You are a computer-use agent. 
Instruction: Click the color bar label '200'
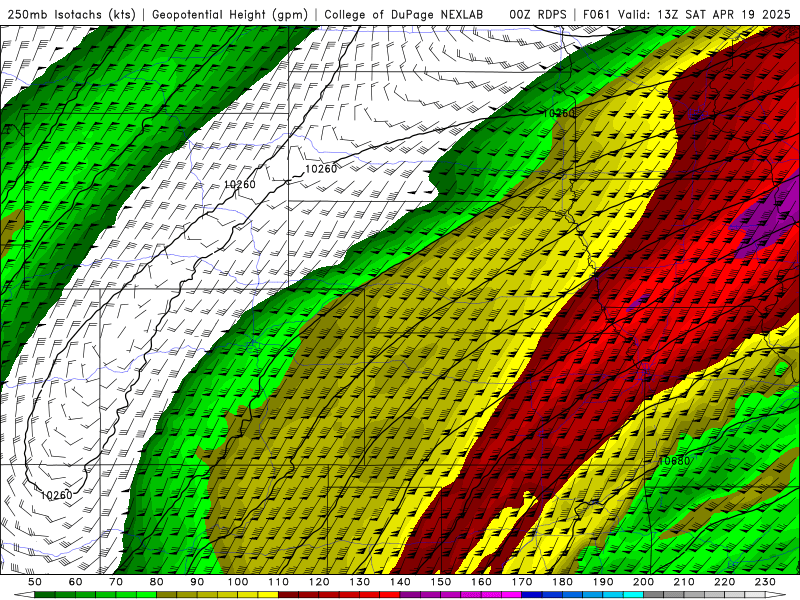[643, 582]
